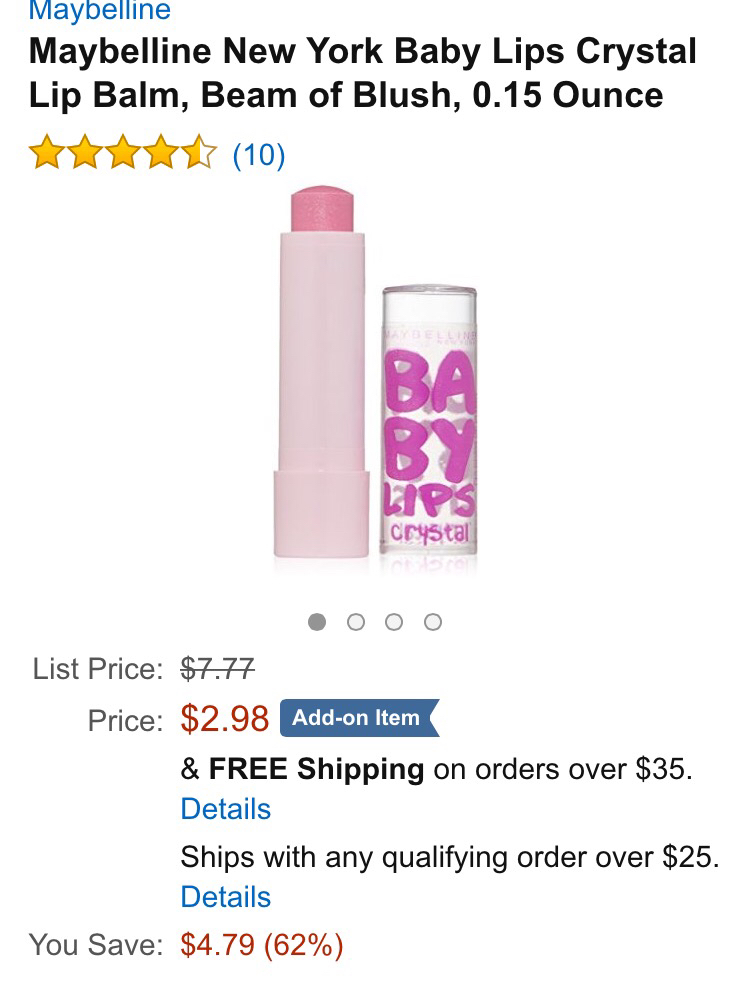Show the third image via carousel dot
This screenshot has height=990, width=750.
[x=394, y=622]
